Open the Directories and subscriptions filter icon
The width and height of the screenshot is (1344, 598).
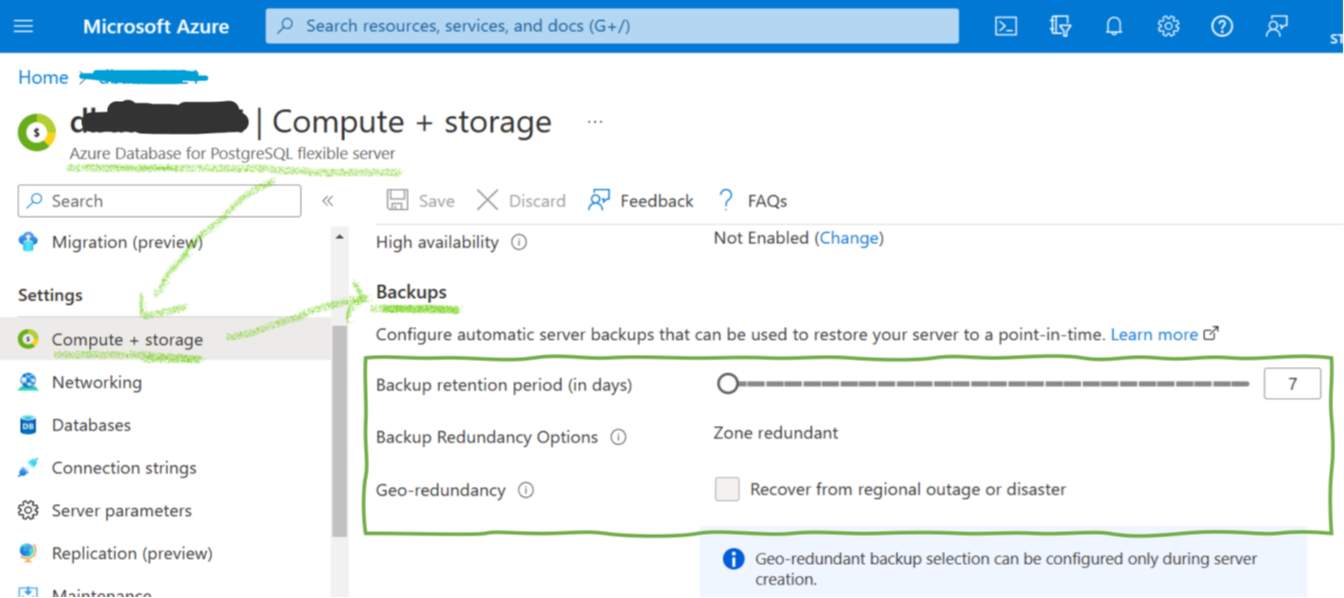[x=1061, y=27]
